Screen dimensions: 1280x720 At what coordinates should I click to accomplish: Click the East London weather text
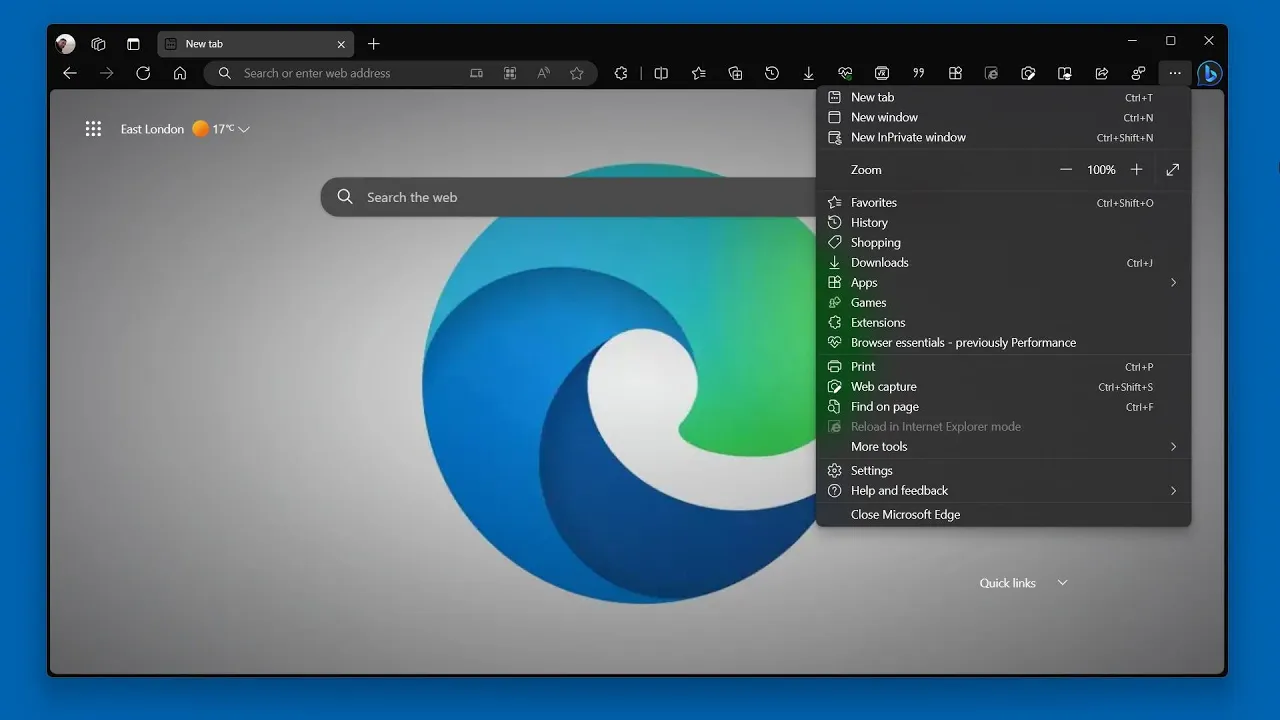[x=152, y=129]
